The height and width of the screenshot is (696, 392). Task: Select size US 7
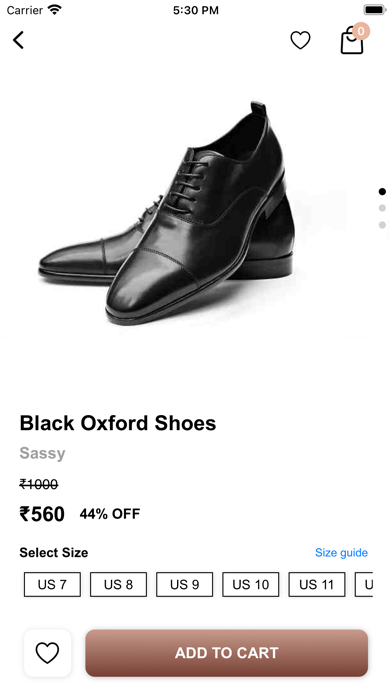click(x=52, y=584)
